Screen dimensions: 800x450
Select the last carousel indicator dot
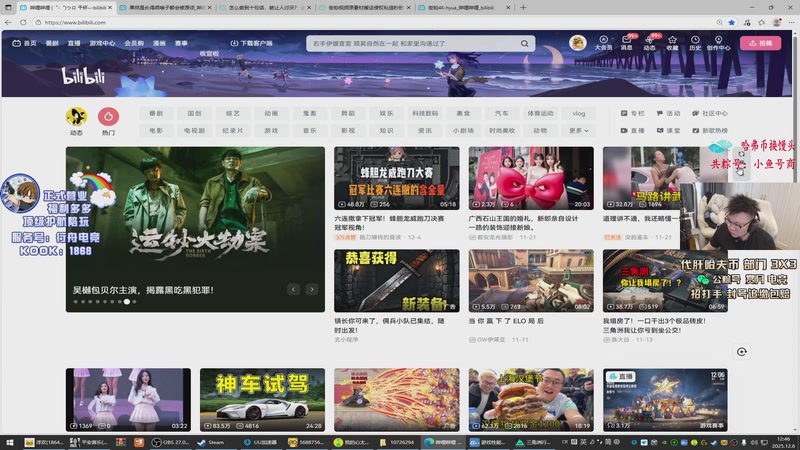point(134,302)
